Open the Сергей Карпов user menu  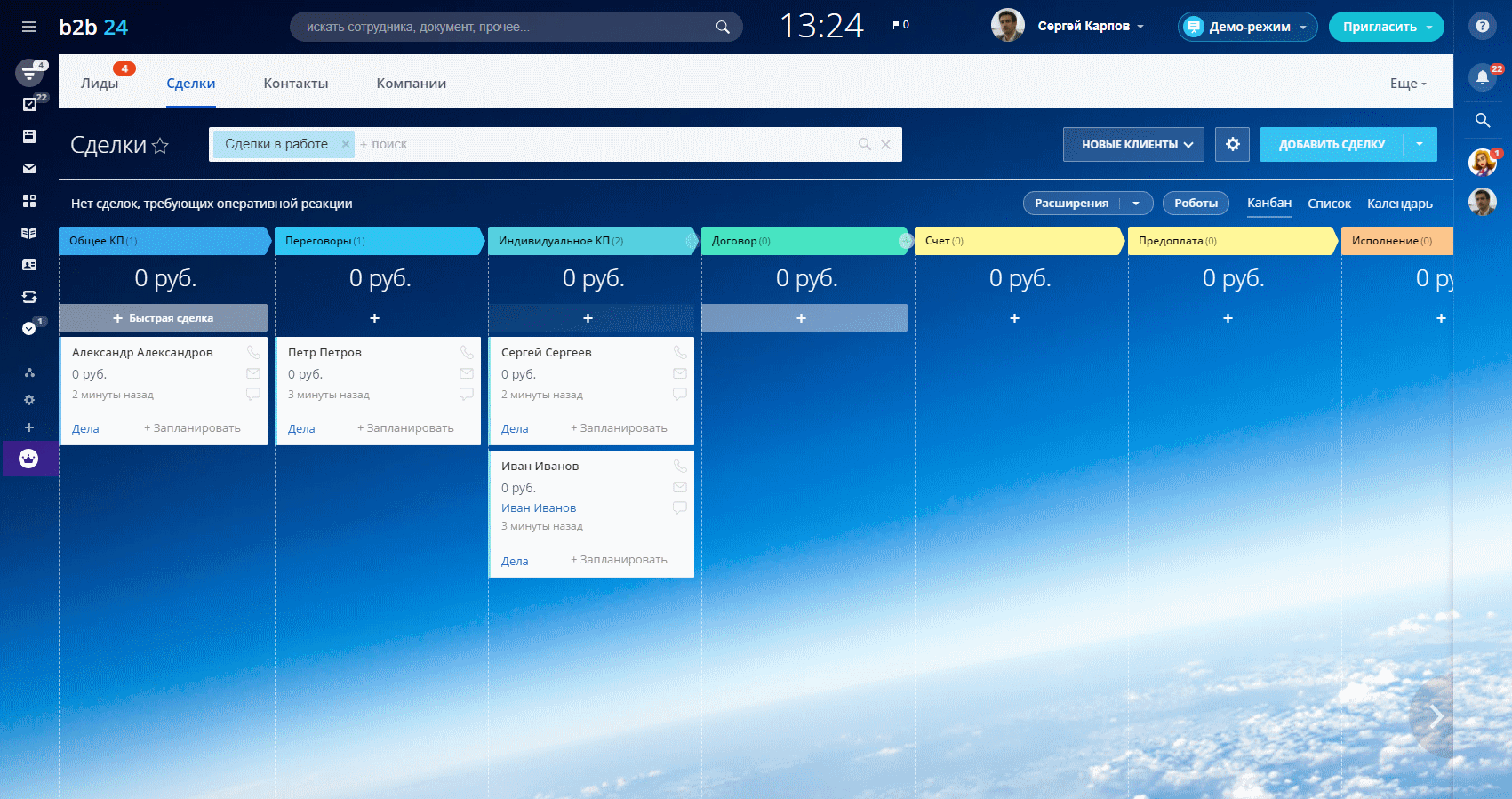click(1090, 26)
